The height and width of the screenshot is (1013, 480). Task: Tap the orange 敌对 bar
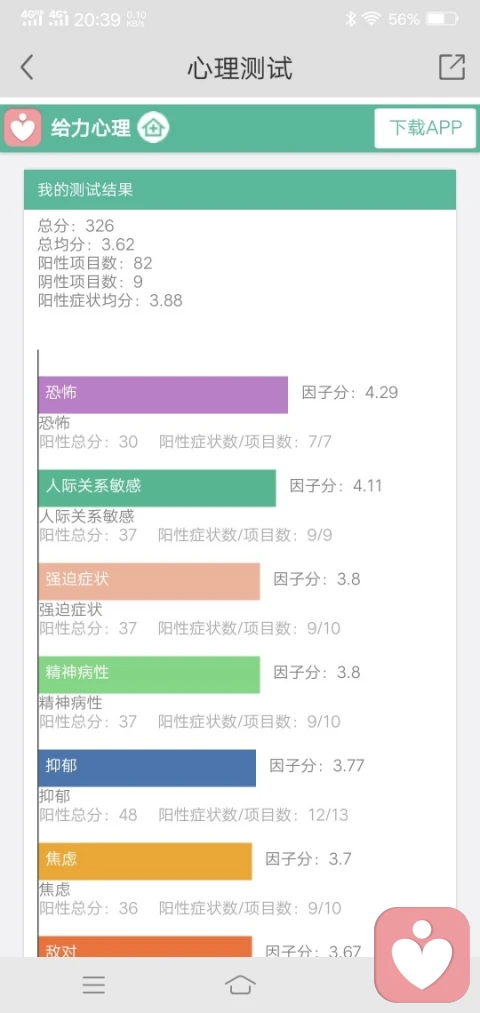pyautogui.click(x=145, y=946)
